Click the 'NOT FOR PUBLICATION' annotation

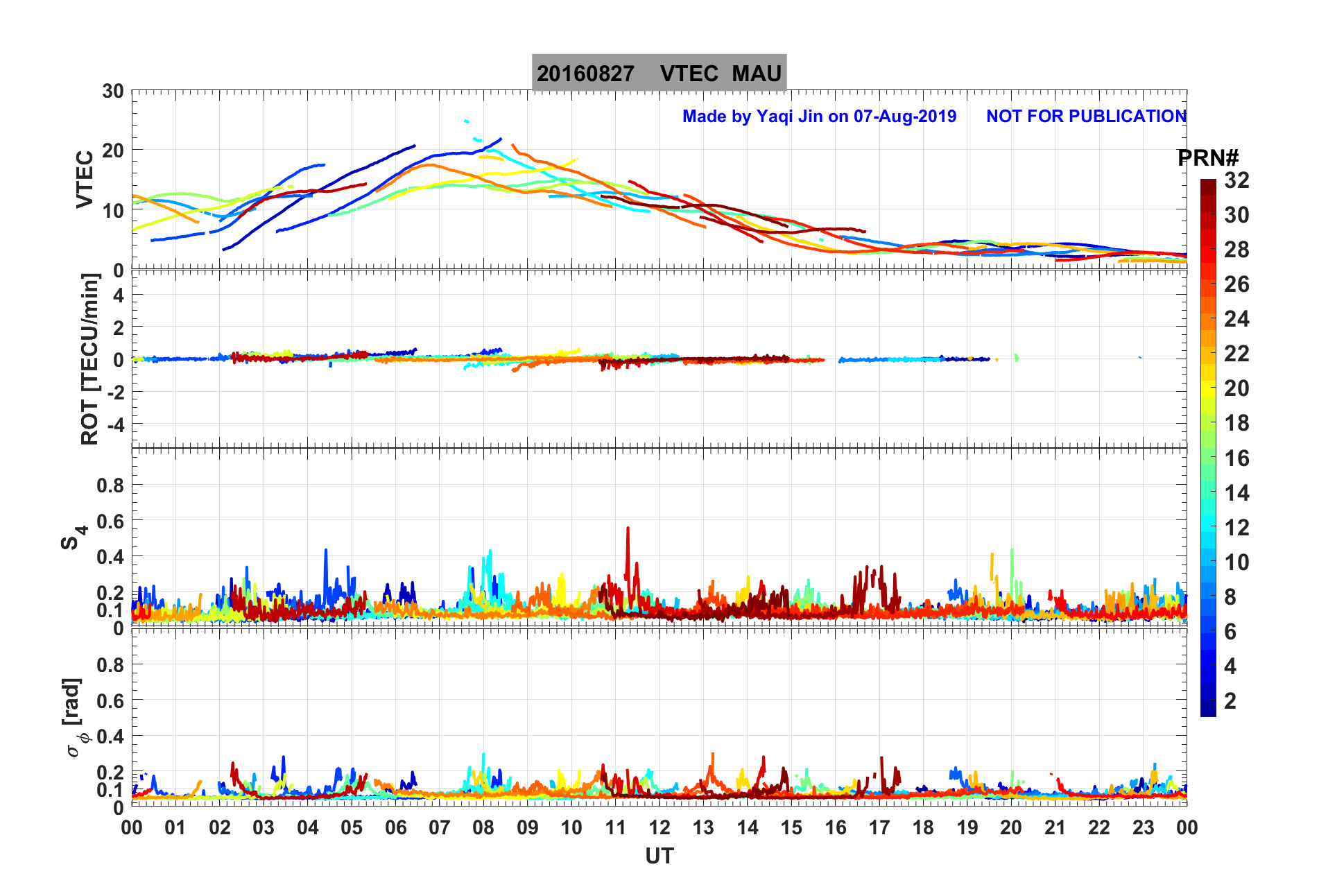[x=1086, y=116]
